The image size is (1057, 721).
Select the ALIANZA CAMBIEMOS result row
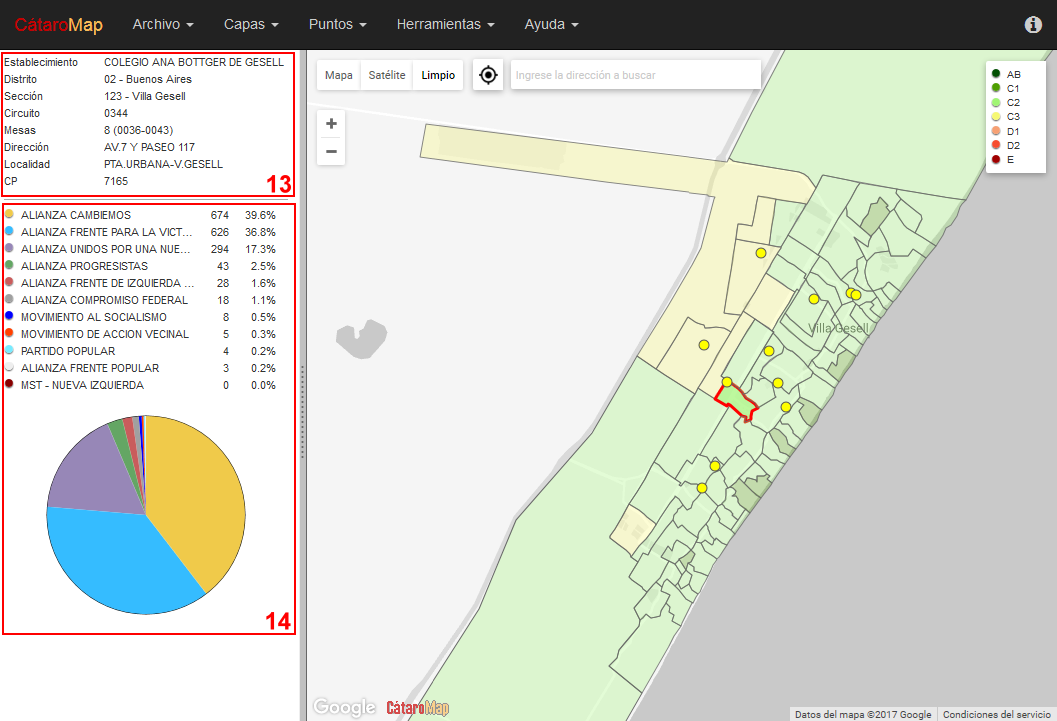[x=142, y=215]
